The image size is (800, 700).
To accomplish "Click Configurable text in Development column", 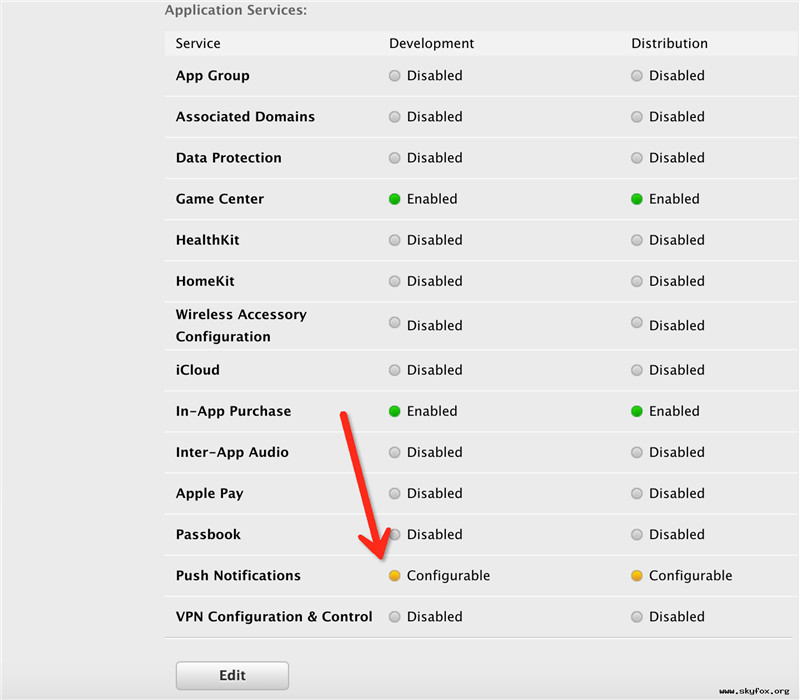I will [448, 576].
